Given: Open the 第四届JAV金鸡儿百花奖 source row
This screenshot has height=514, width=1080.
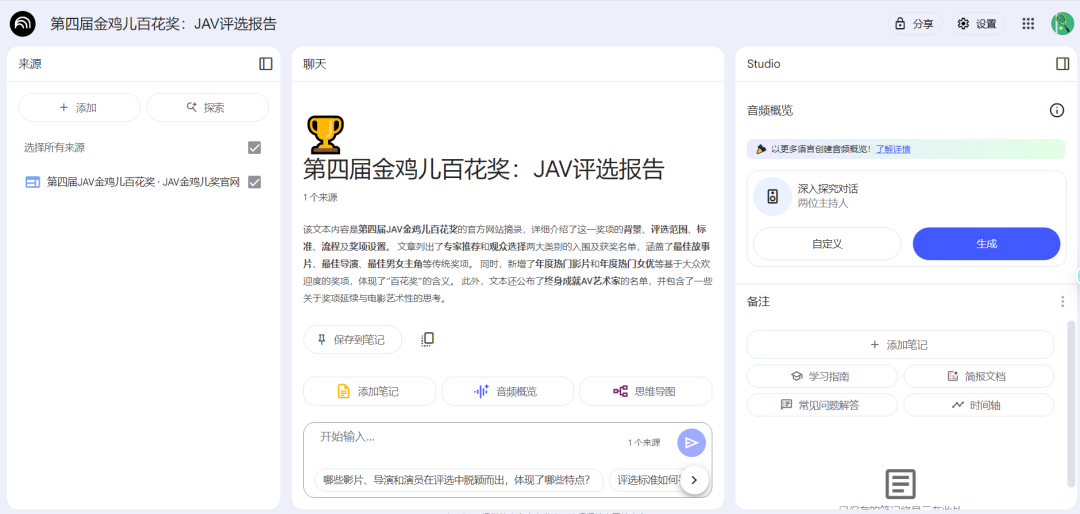Looking at the screenshot, I should (143, 182).
